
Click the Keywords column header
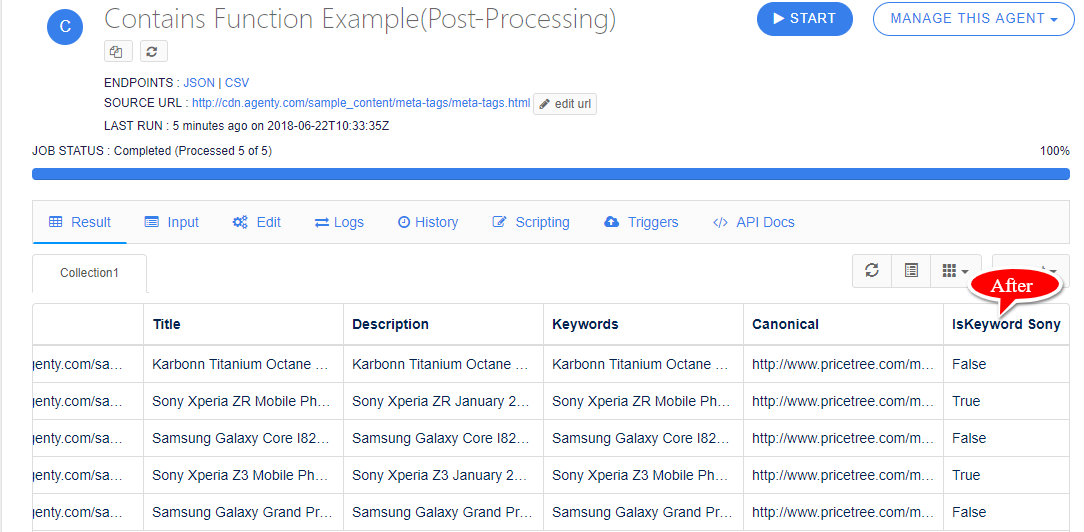[x=643, y=324]
